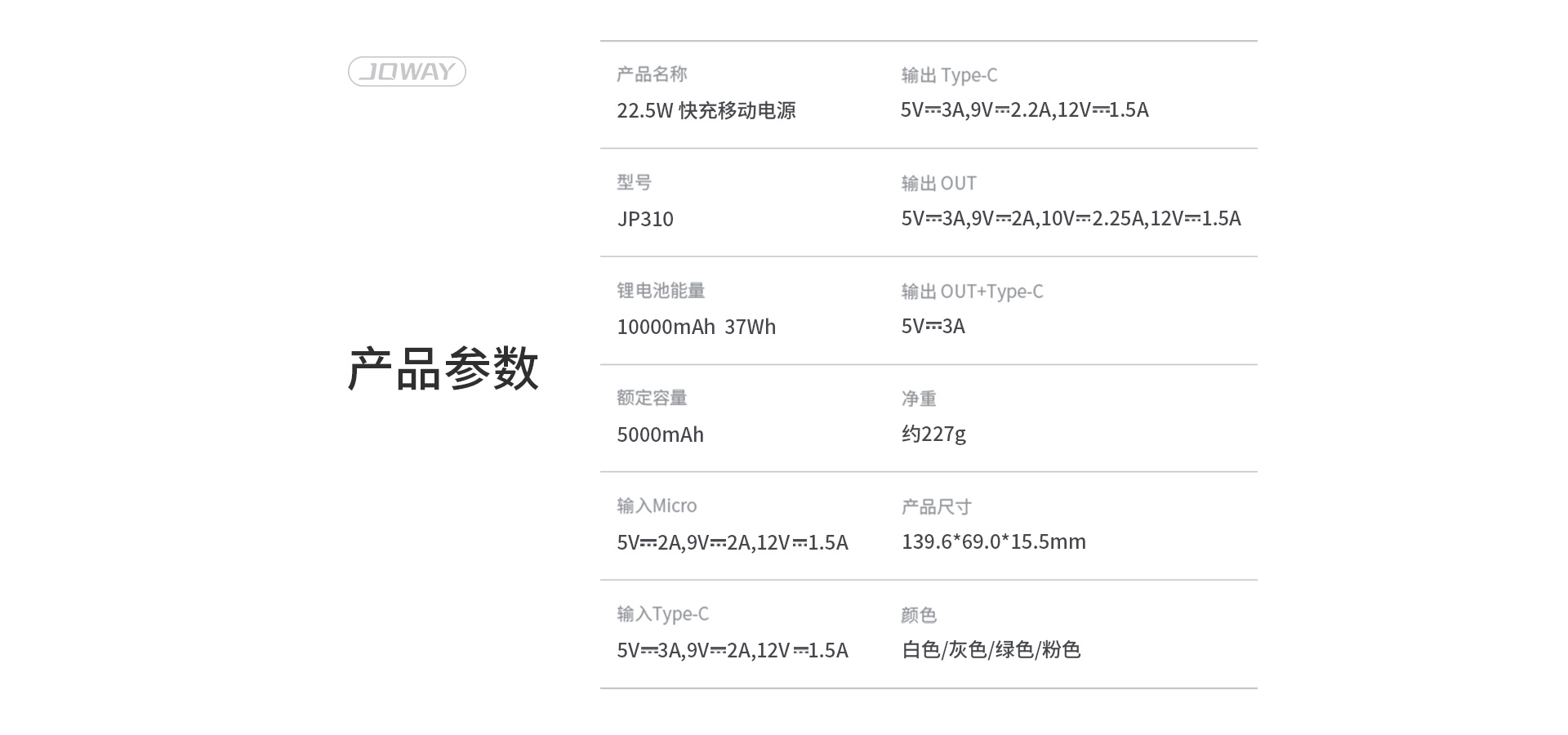Select the 5000mAh rated capacity value
The height and width of the screenshot is (735, 1568).
(661, 434)
